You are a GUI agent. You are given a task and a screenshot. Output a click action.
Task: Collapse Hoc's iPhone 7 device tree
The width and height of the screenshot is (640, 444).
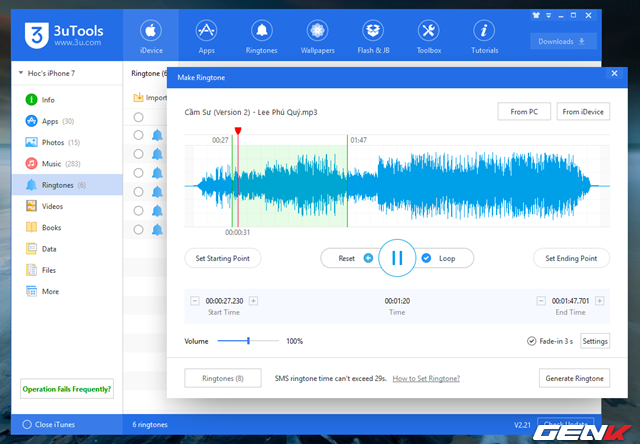(21, 73)
